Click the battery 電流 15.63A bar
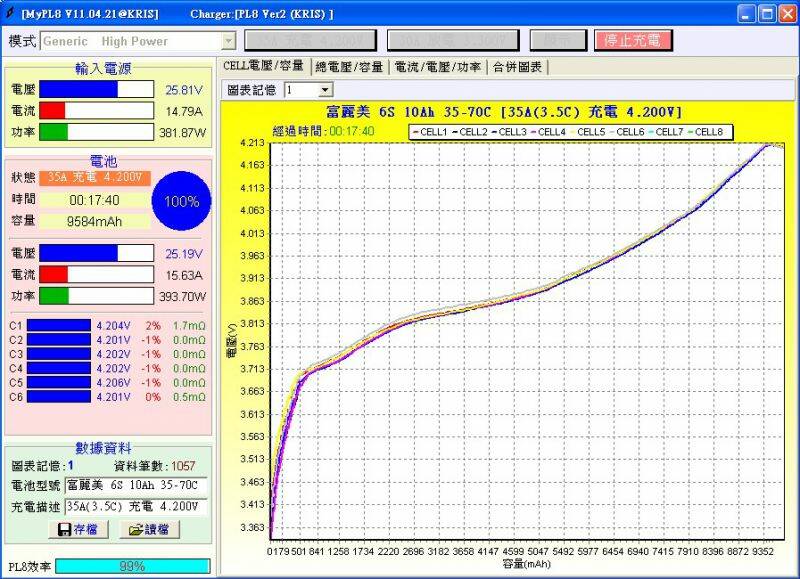This screenshot has height=579, width=800. [x=96, y=274]
